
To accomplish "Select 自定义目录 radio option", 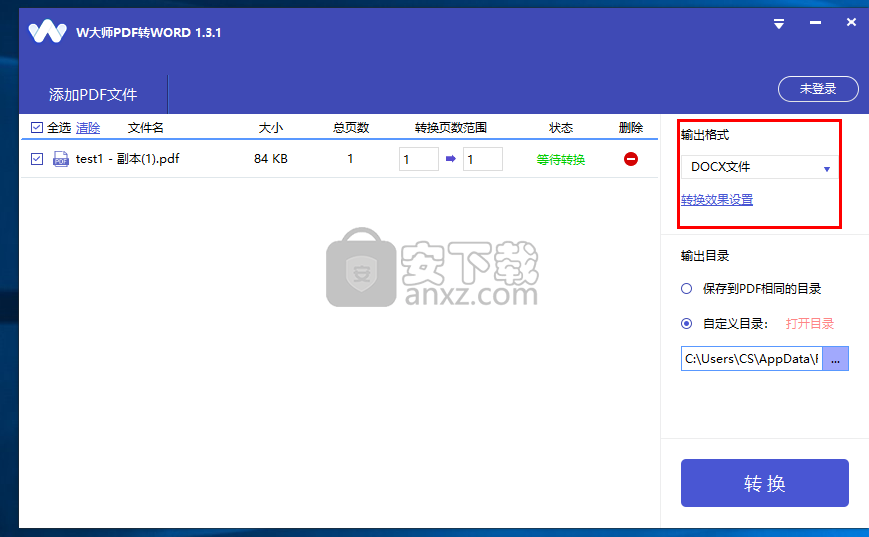I will pos(686,324).
